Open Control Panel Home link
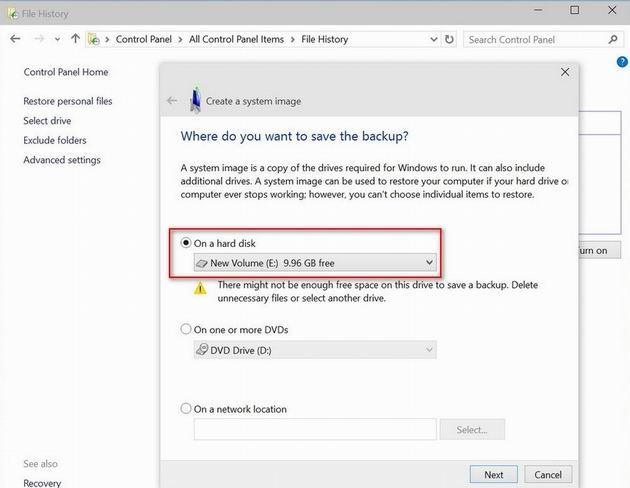 point(66,72)
